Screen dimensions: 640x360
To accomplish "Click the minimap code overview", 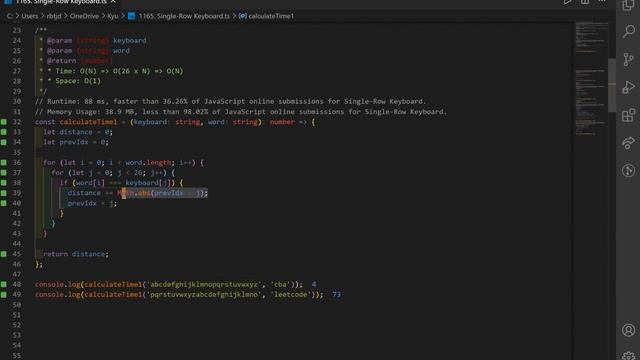I will click(591, 78).
